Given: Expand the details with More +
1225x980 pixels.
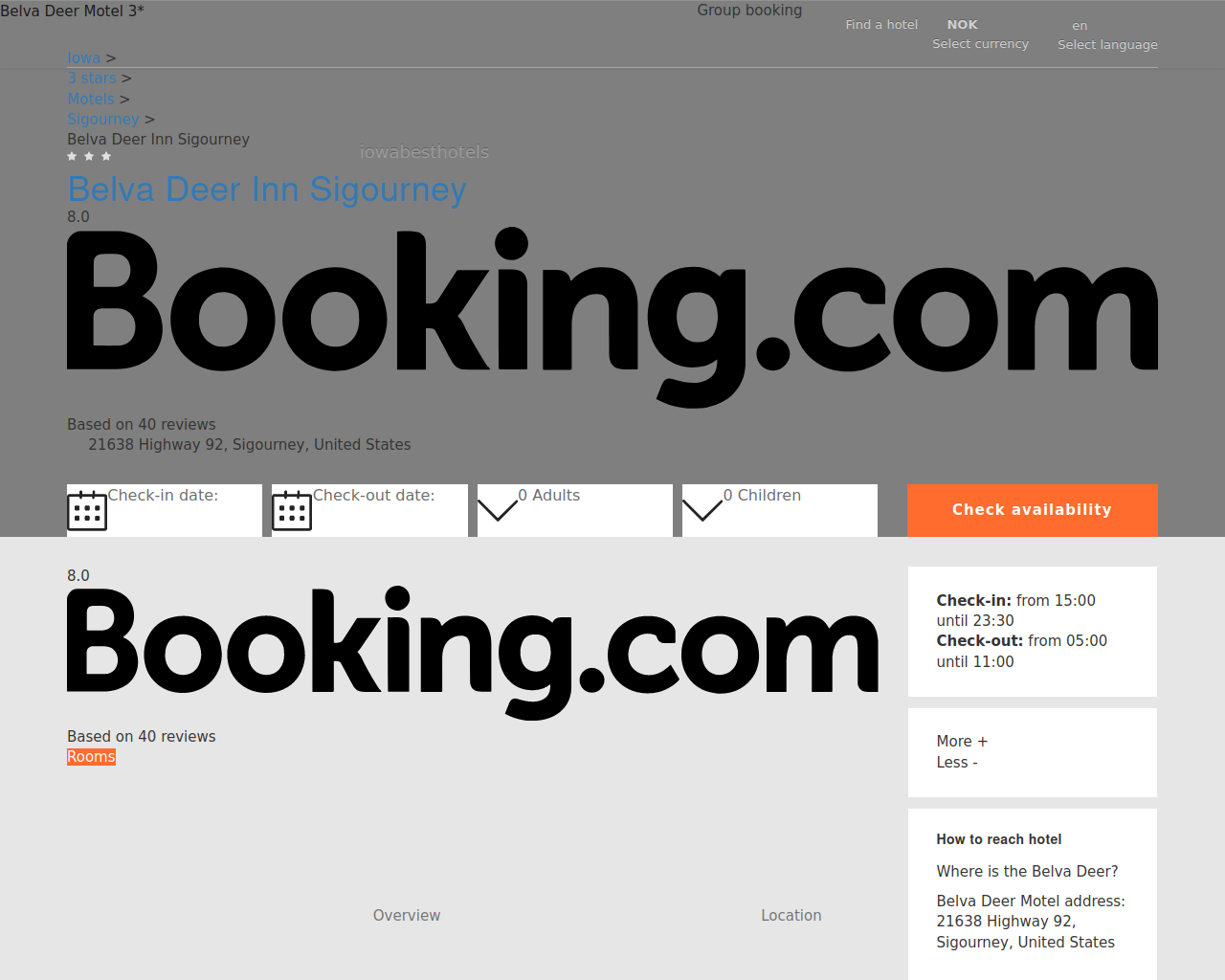Looking at the screenshot, I should [962, 742].
